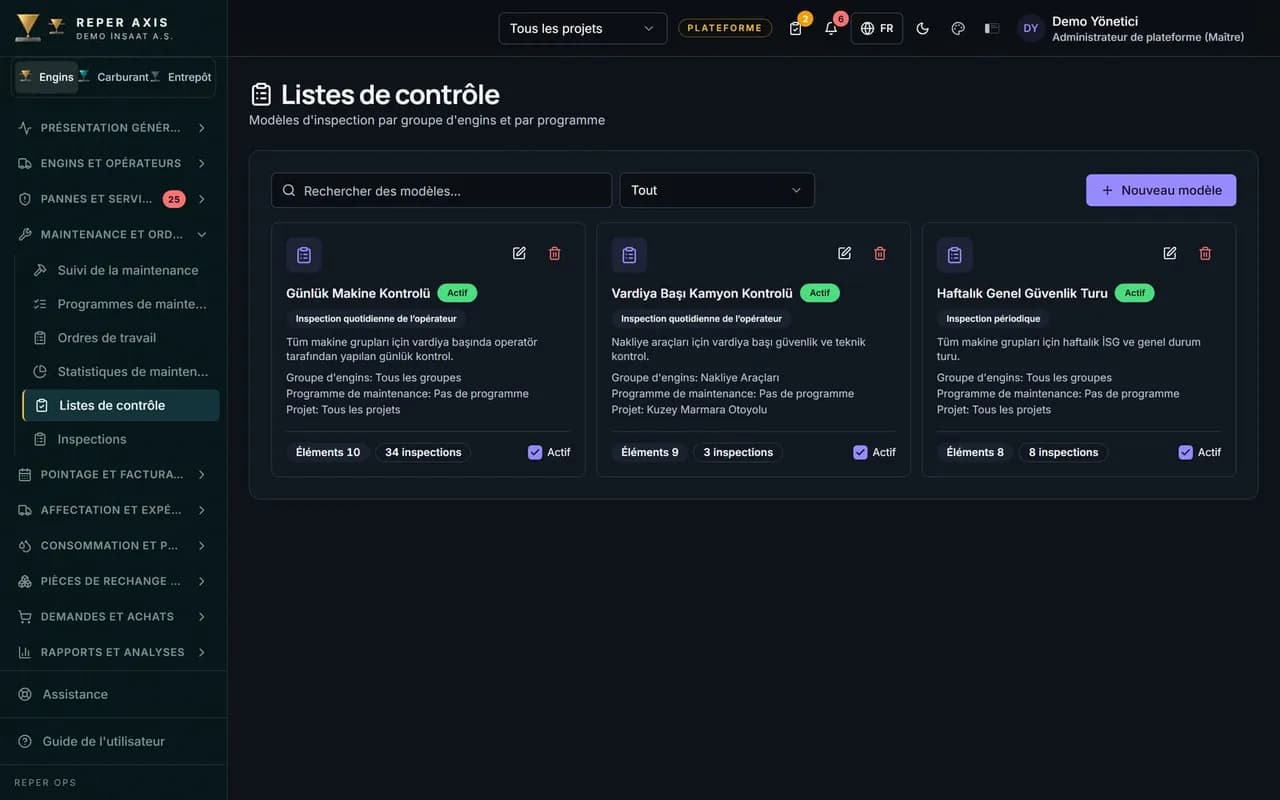Click clipboard icon on Günlük Makine Kontrolü card
Viewport: 1280px width, 800px height.
click(304, 255)
